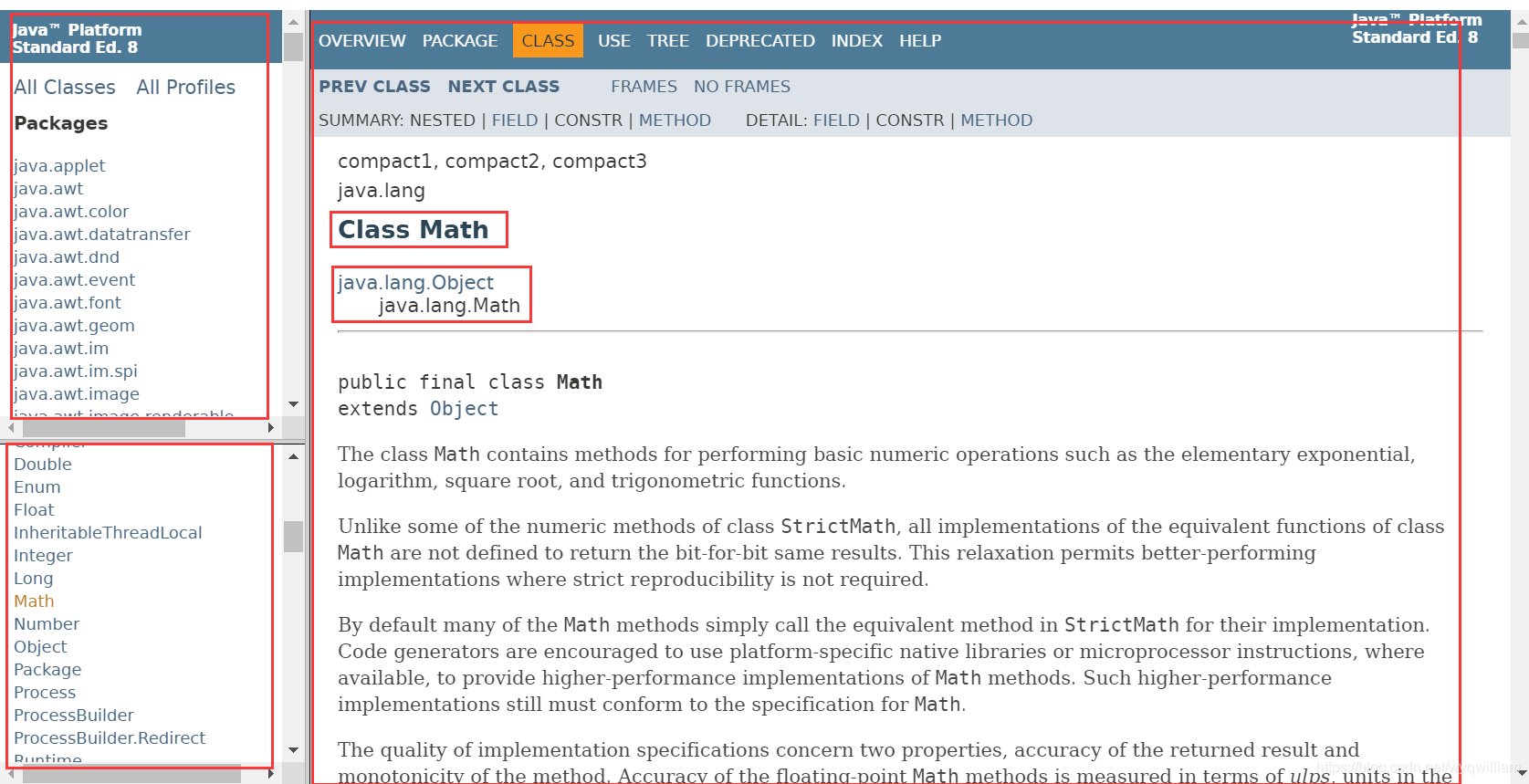
Task: Click the packages frame horizontal scrollbar thumb
Action: (x=104, y=427)
